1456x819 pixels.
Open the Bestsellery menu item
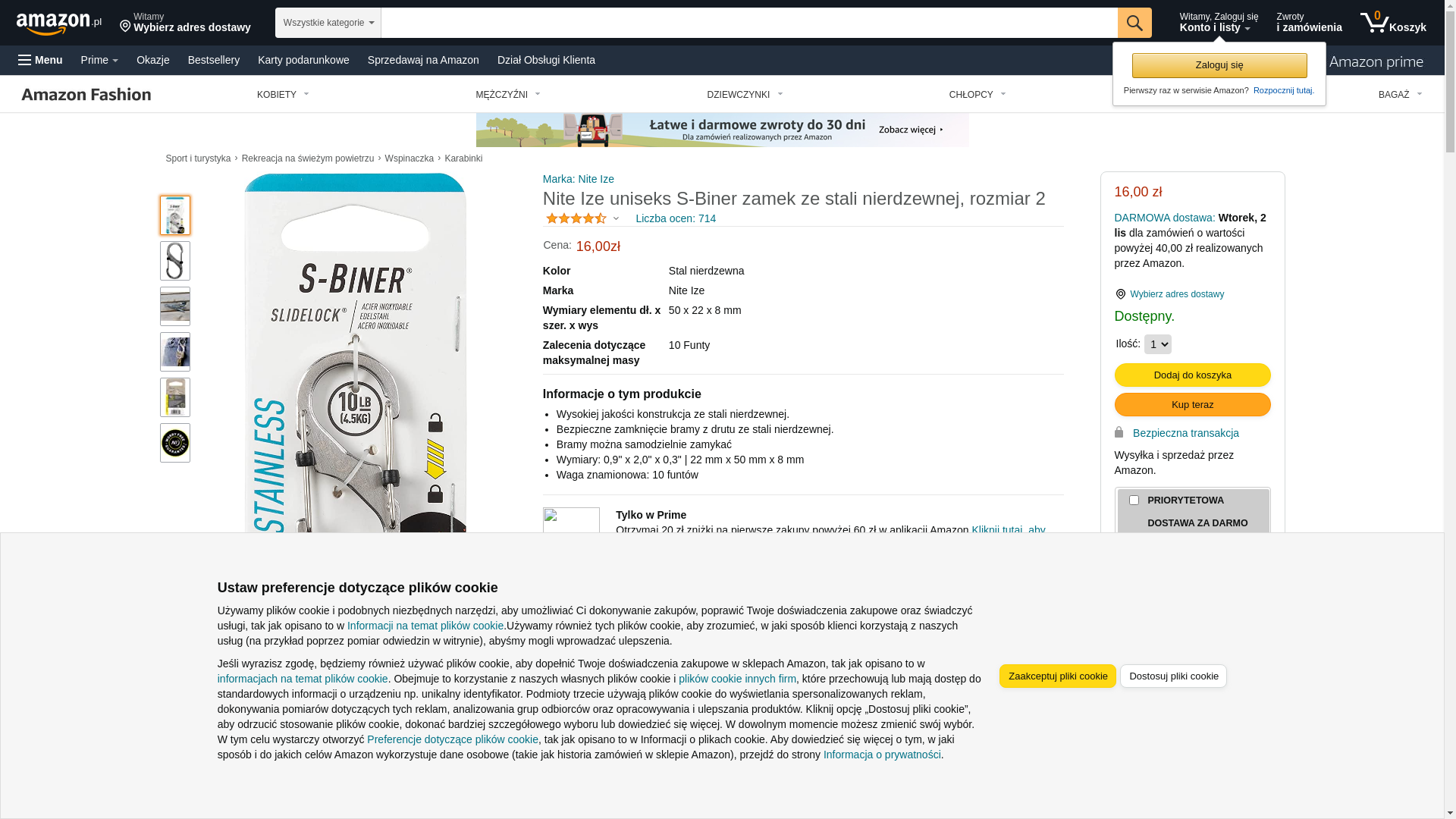(214, 60)
